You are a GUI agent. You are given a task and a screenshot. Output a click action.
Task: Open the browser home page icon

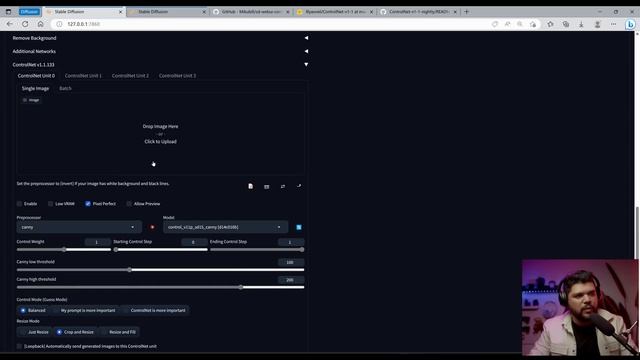(x=40, y=24)
